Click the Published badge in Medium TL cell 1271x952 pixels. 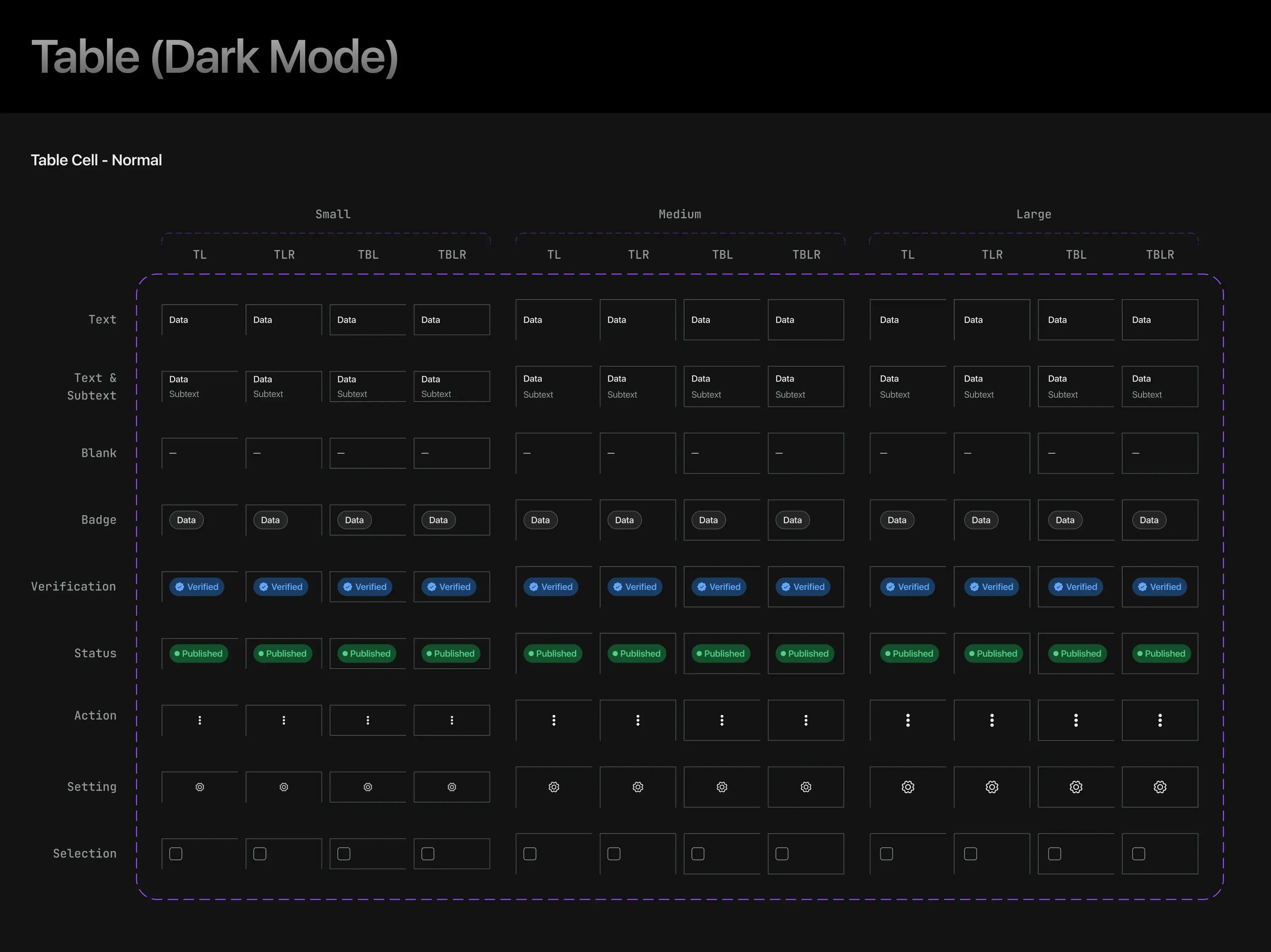click(x=553, y=654)
